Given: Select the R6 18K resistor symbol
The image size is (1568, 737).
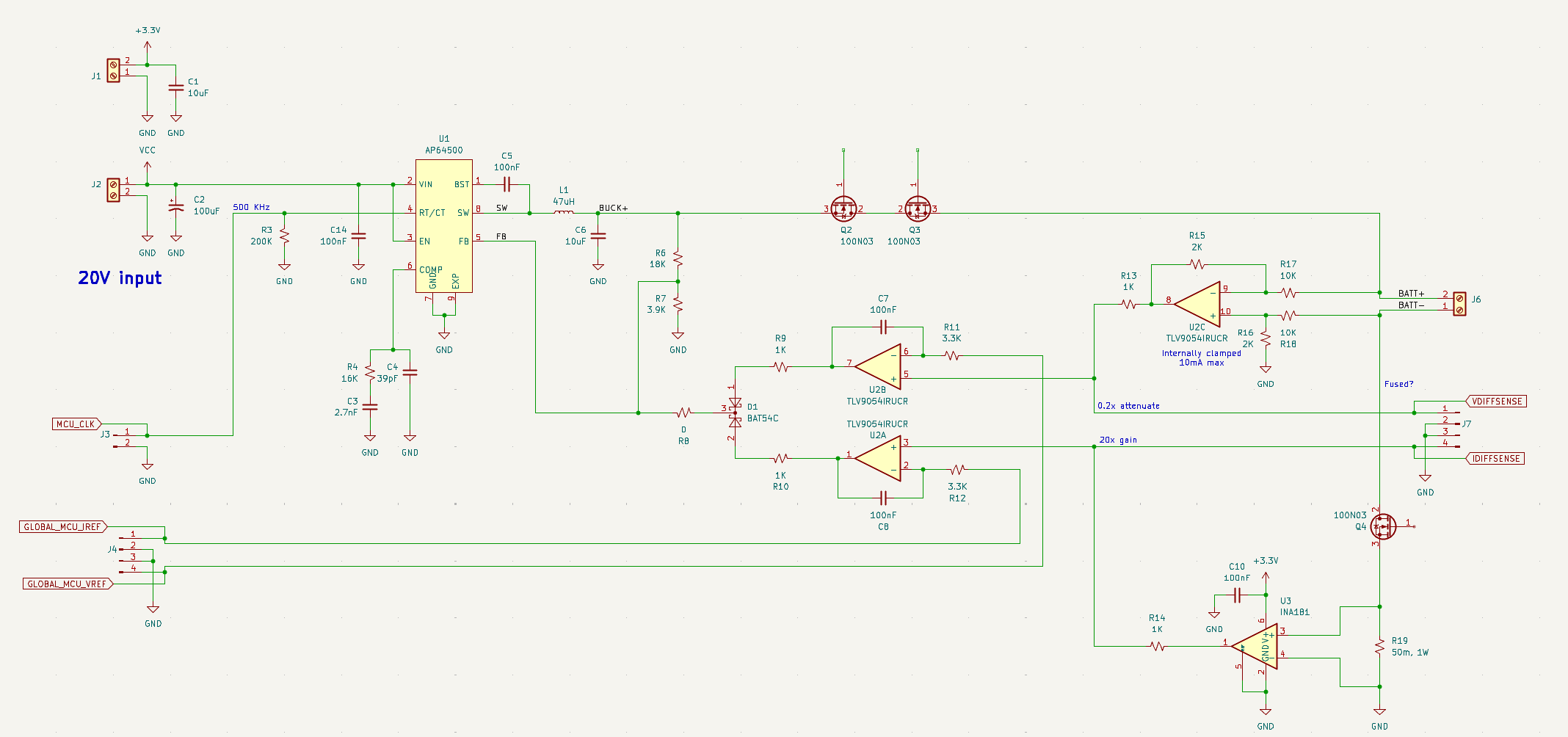Looking at the screenshot, I should tap(678, 259).
